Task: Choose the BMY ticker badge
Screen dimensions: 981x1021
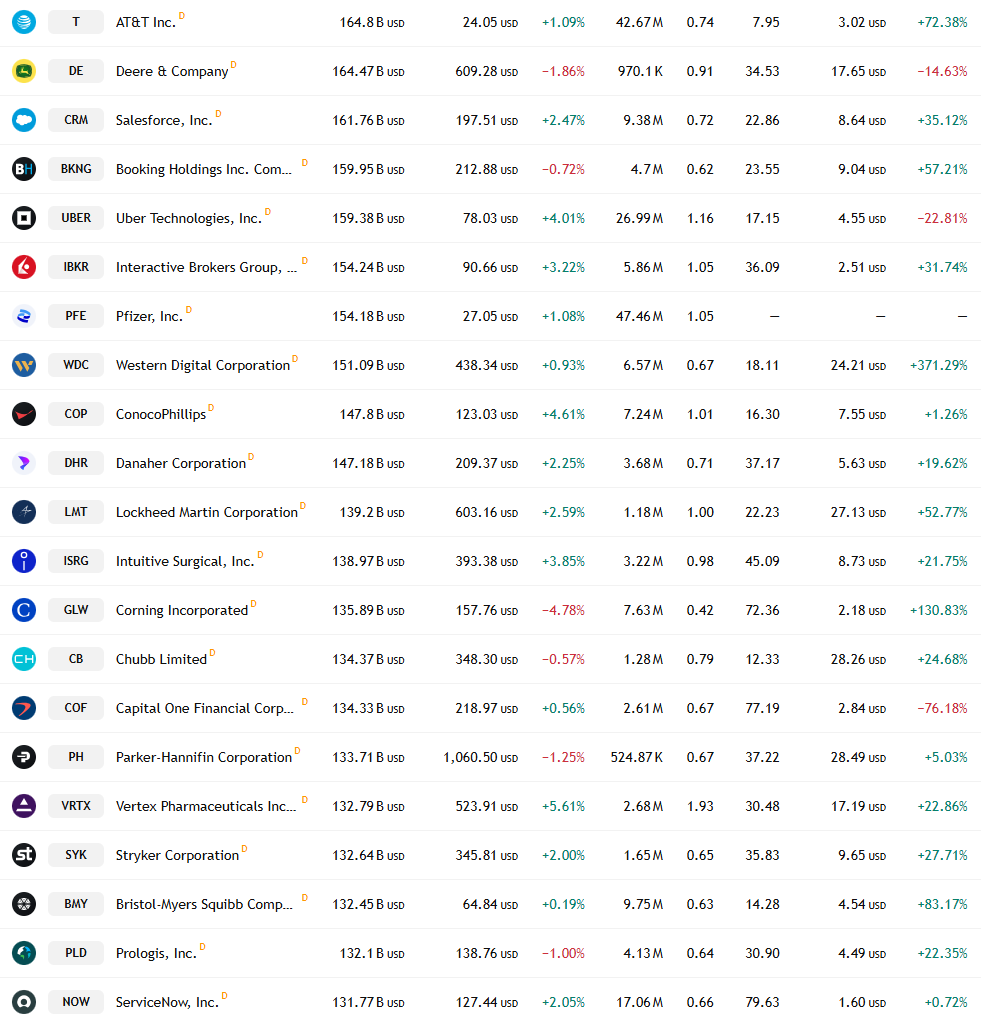Action: [76, 904]
